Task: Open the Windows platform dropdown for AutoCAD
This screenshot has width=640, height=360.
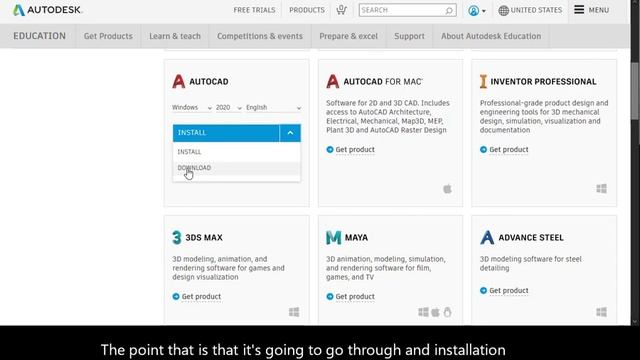Action: point(192,107)
